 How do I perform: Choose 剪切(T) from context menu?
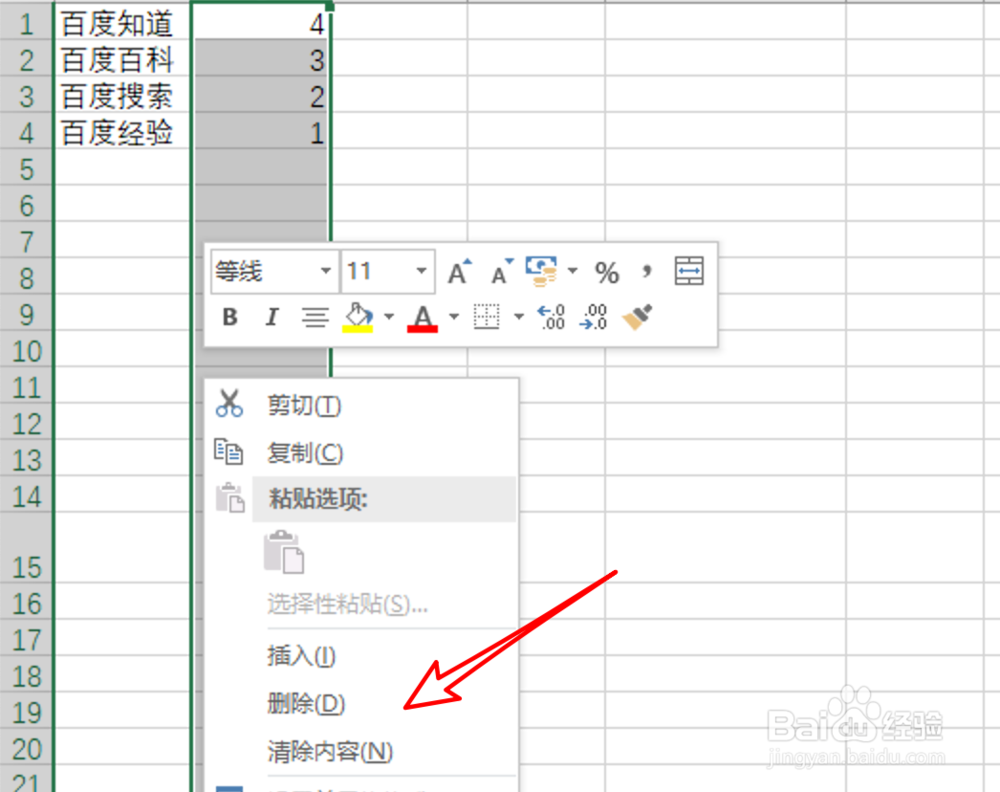(x=362, y=406)
